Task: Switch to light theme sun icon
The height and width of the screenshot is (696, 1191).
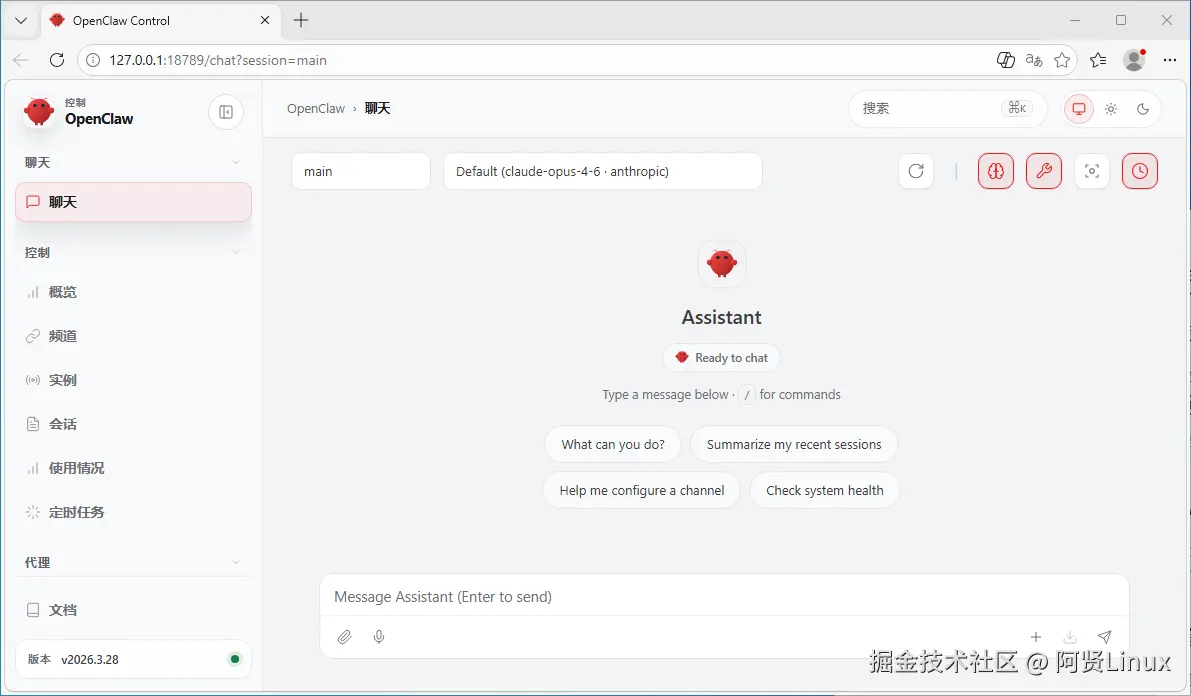Action: (x=1111, y=109)
